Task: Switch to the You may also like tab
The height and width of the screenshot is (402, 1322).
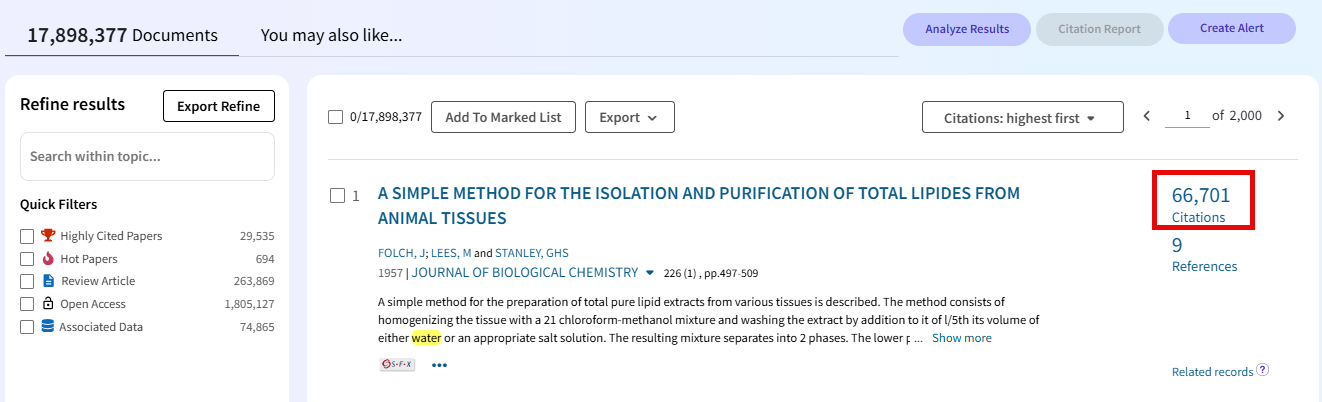Action: point(331,35)
